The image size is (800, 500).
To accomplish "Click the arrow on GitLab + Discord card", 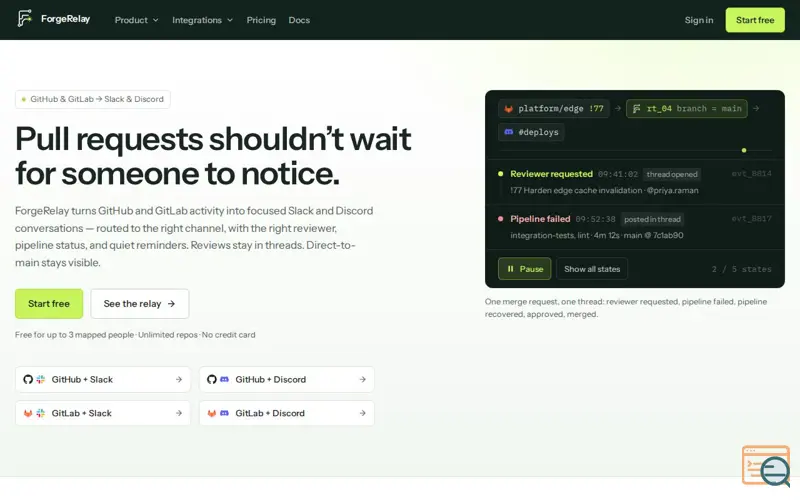I will (362, 413).
